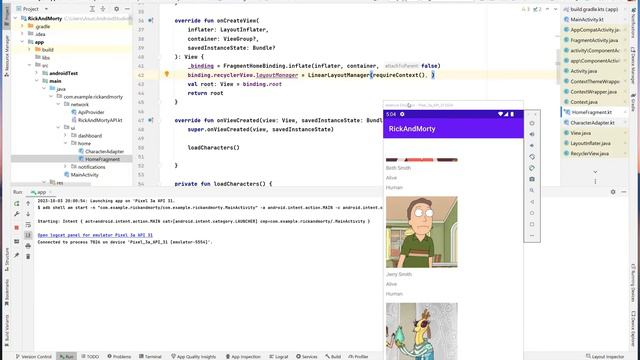This screenshot has height=360, width=640.
Task: Hide the Run tool window
Action: [x=624, y=192]
